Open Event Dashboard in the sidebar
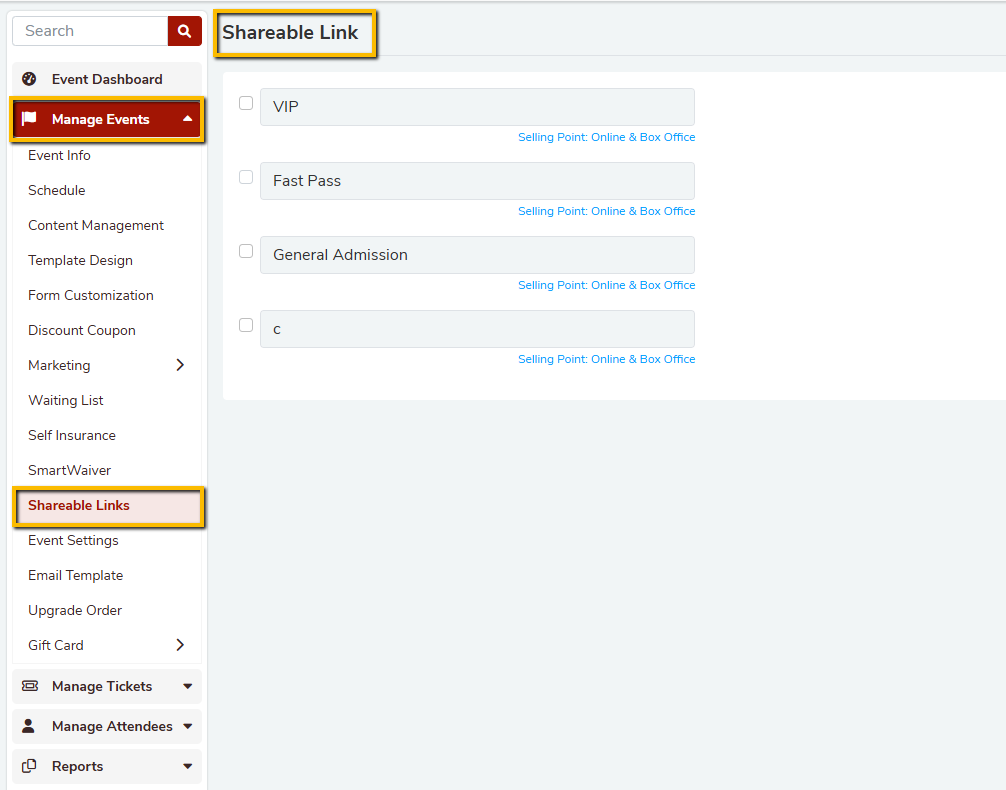 click(107, 79)
